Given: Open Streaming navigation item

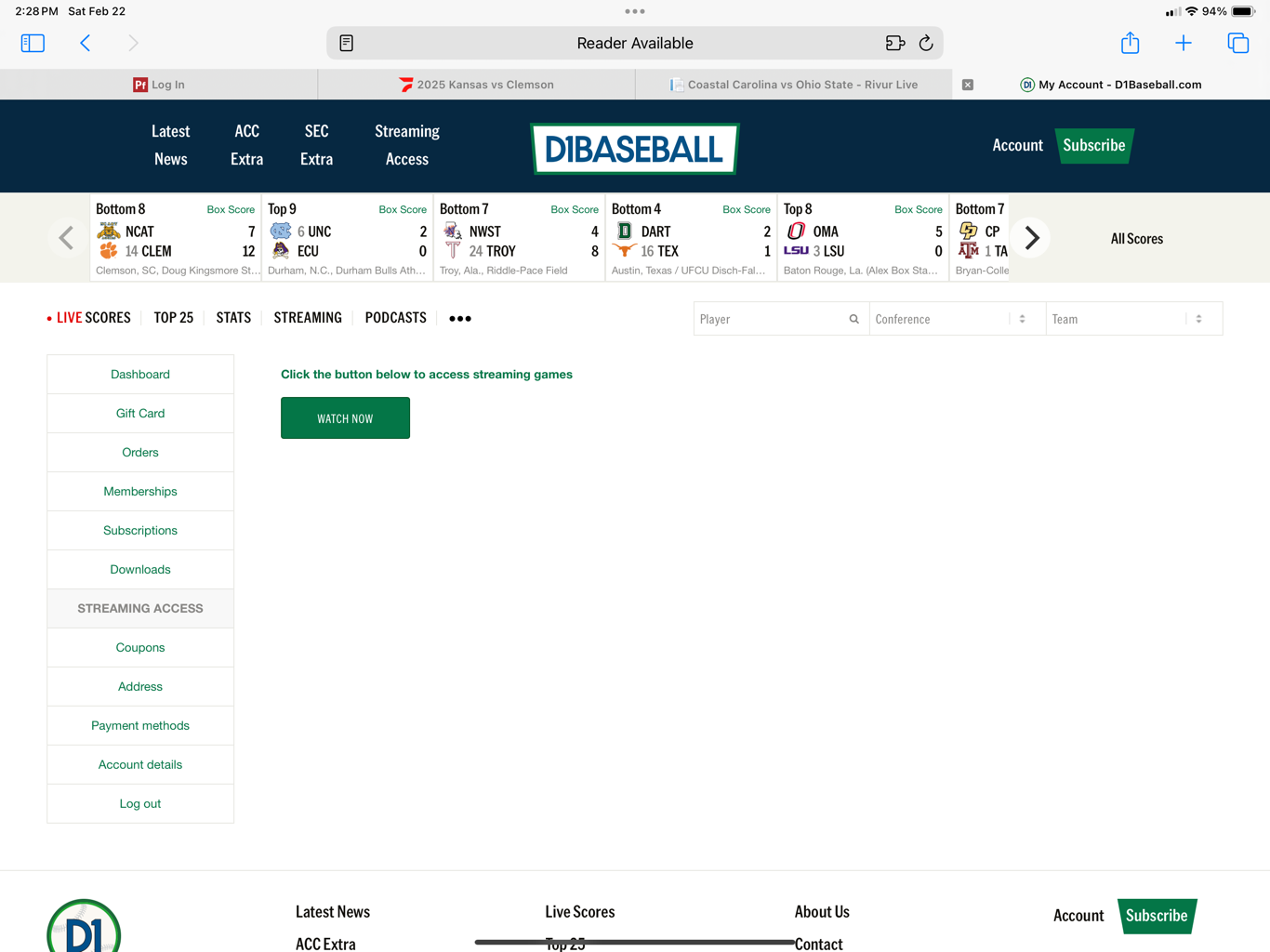Looking at the screenshot, I should 308,318.
